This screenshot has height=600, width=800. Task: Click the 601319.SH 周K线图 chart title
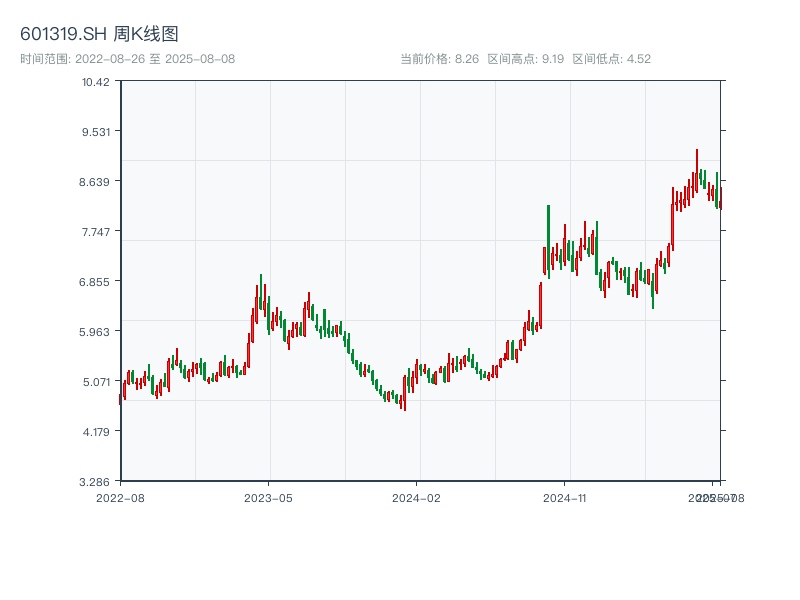coord(100,35)
